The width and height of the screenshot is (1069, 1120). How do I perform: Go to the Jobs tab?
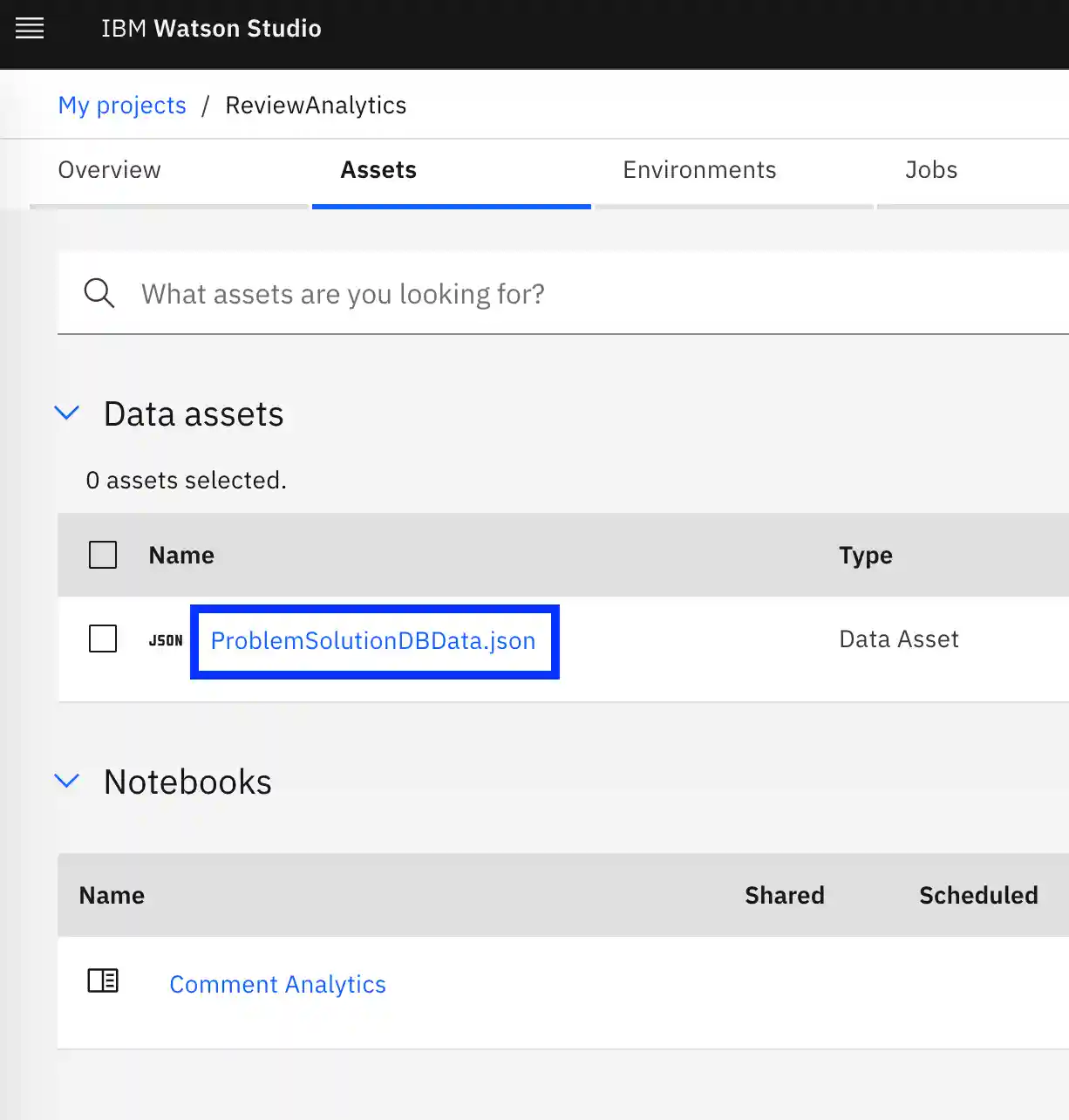[930, 170]
